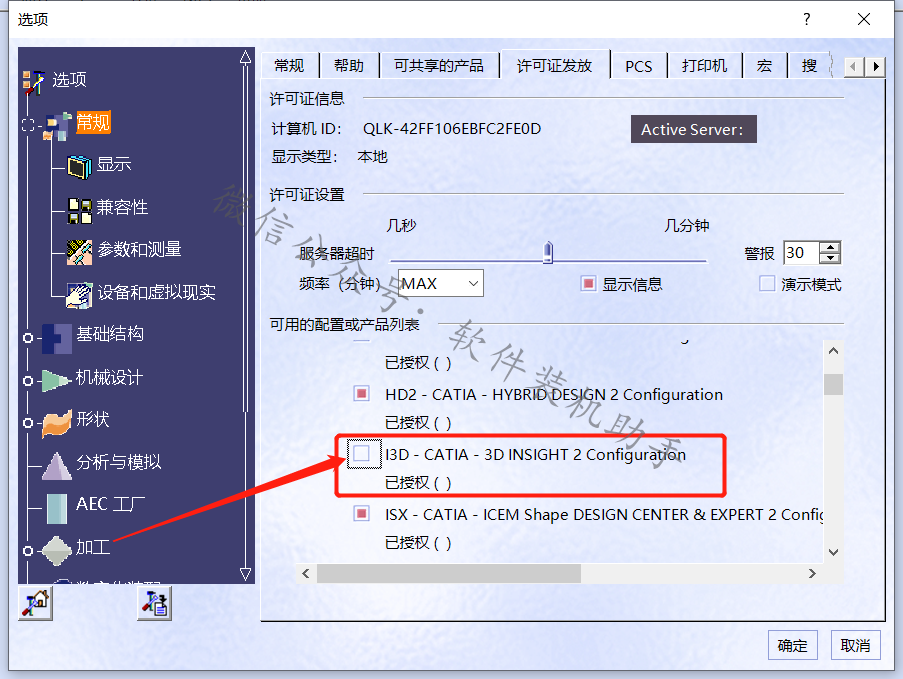Click tree scroll down arrow
The height and width of the screenshot is (679, 903).
(x=245, y=574)
